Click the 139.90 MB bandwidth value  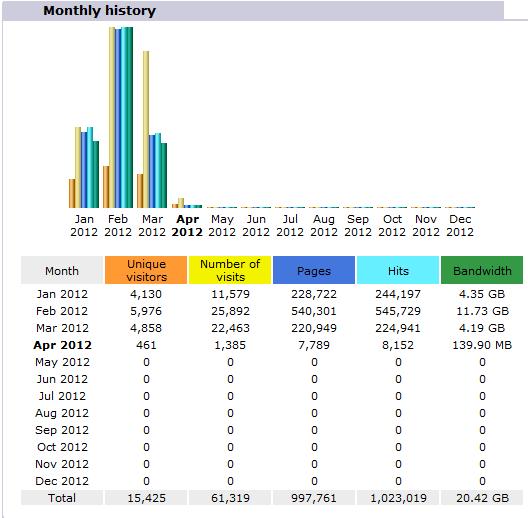(x=482, y=345)
